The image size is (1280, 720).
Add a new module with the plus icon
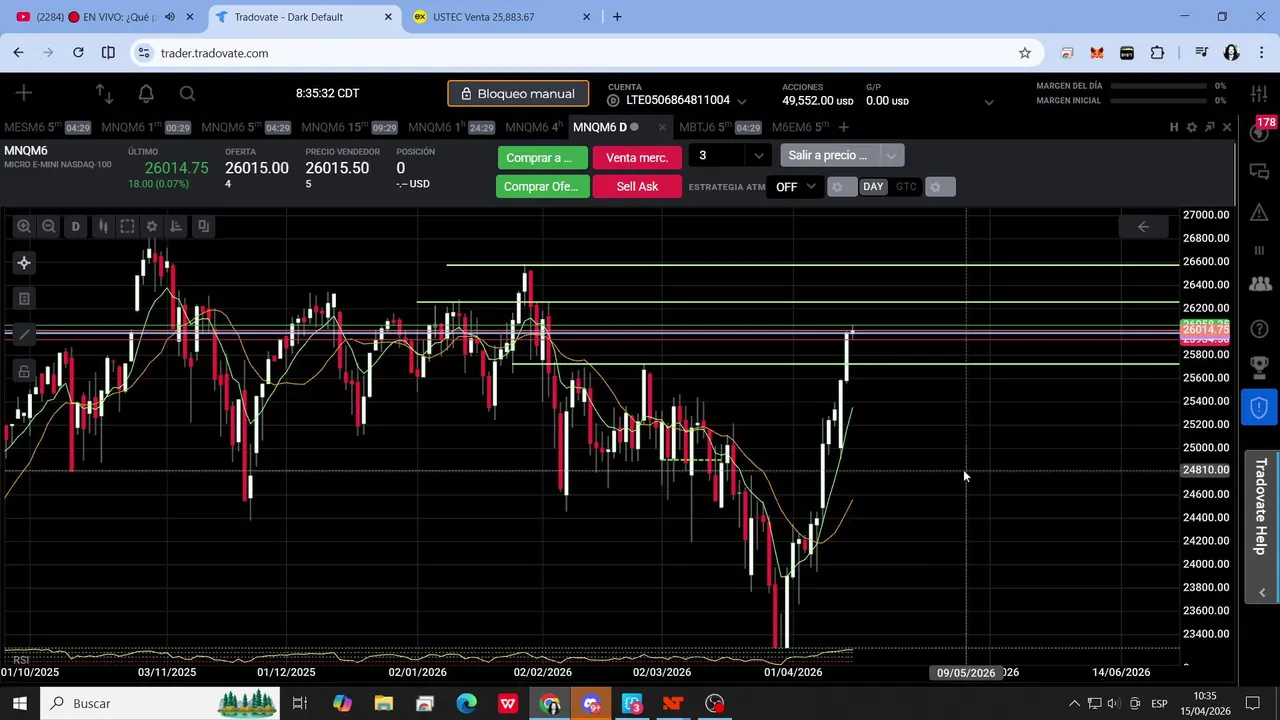coord(24,93)
